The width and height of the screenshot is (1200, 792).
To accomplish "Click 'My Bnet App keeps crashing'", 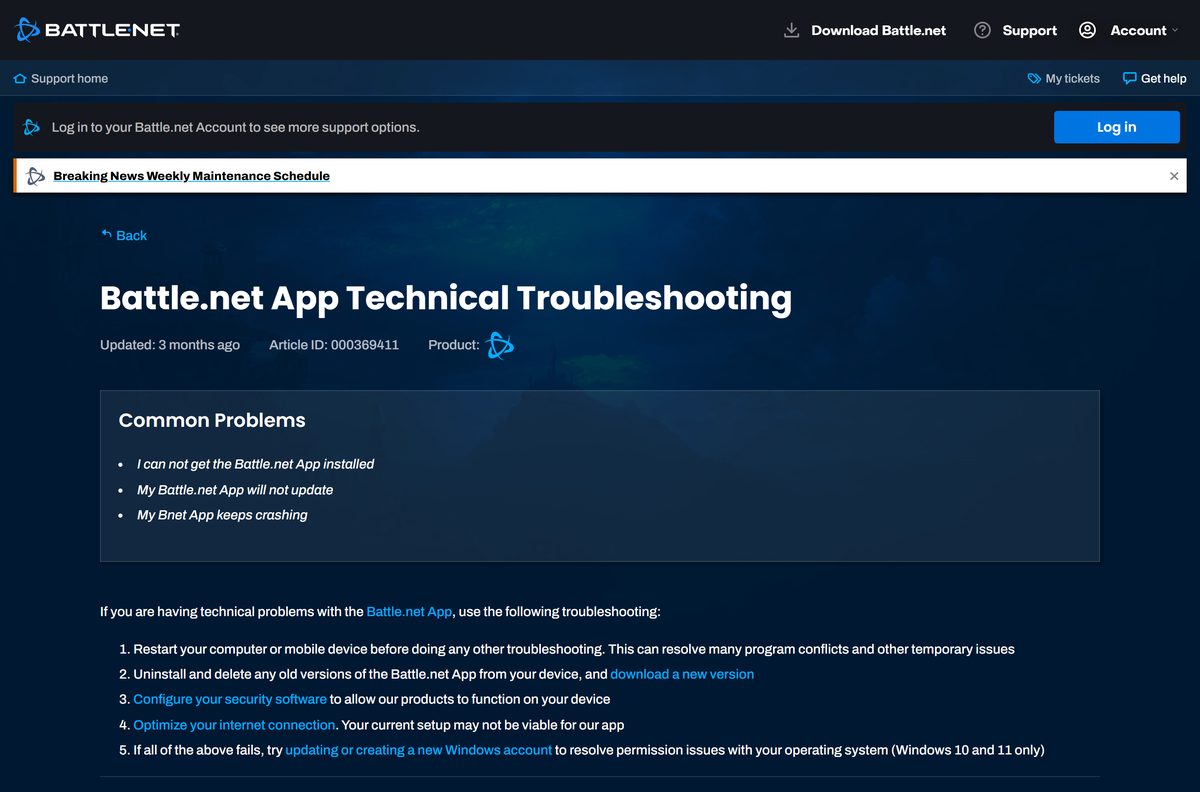I will pyautogui.click(x=222, y=515).
